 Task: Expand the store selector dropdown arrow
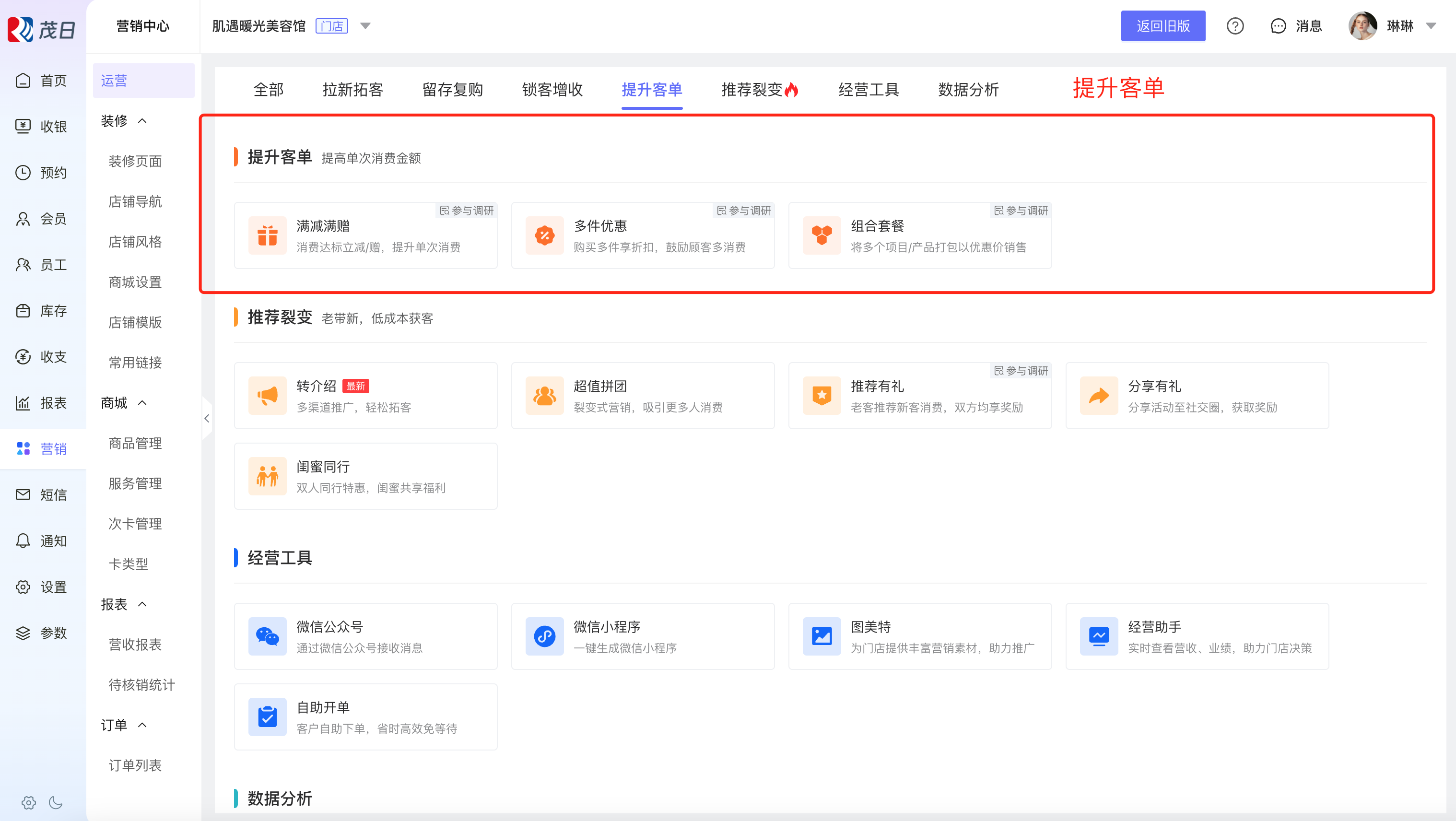(x=366, y=26)
